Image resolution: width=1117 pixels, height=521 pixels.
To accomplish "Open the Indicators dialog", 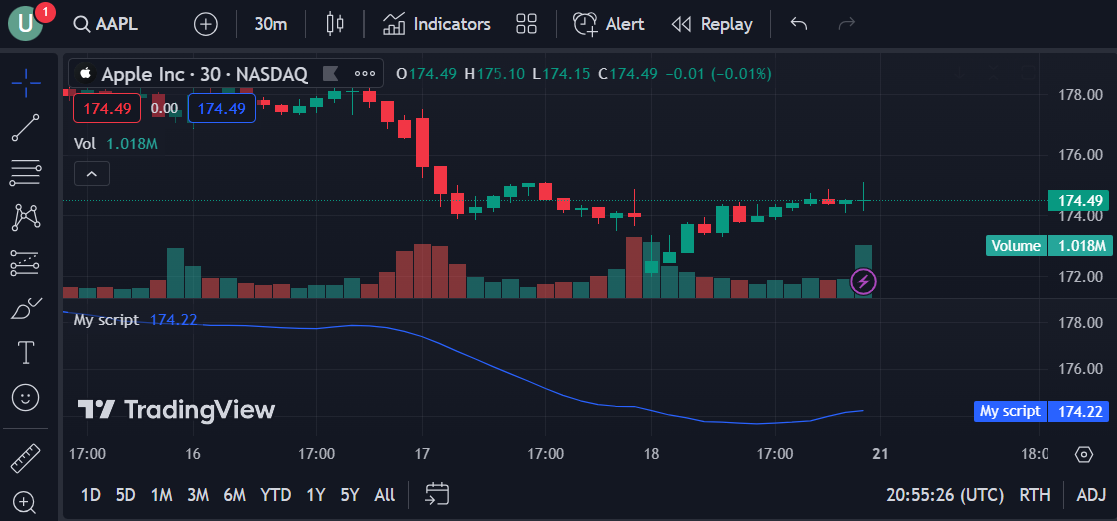I will [x=437, y=24].
